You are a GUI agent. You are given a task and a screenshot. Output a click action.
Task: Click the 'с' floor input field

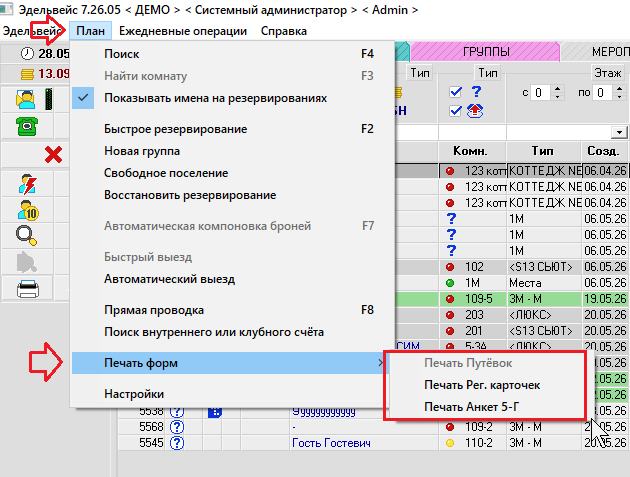(x=542, y=93)
